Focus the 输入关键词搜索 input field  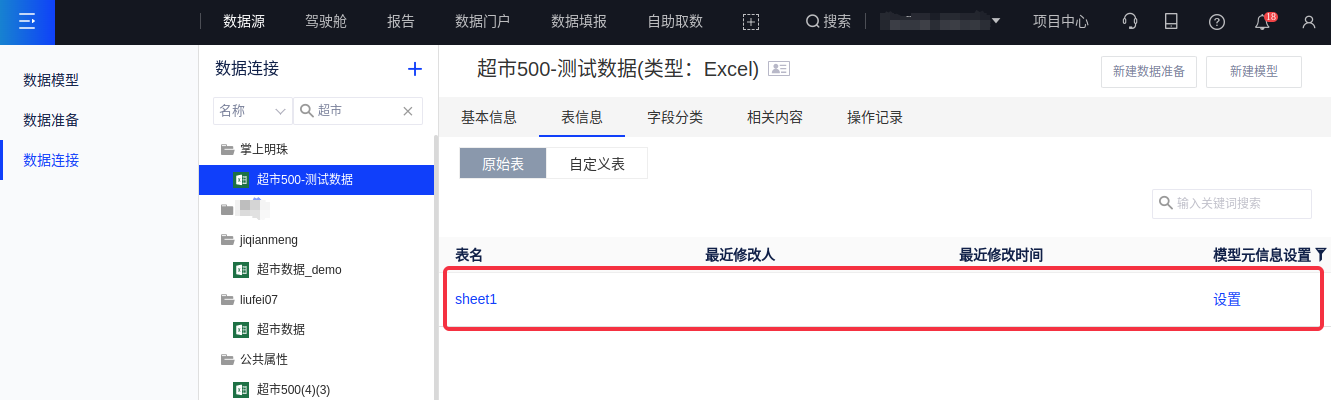tap(1240, 203)
